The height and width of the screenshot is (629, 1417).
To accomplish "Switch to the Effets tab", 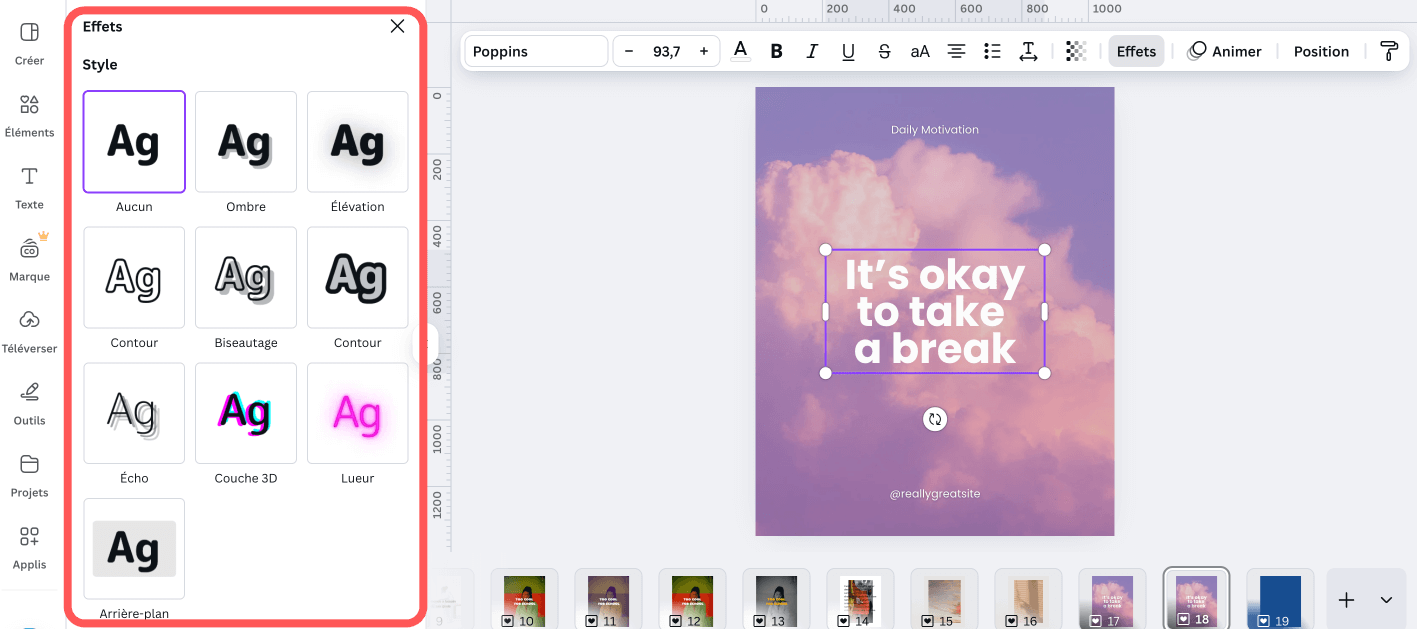I will click(x=1135, y=50).
